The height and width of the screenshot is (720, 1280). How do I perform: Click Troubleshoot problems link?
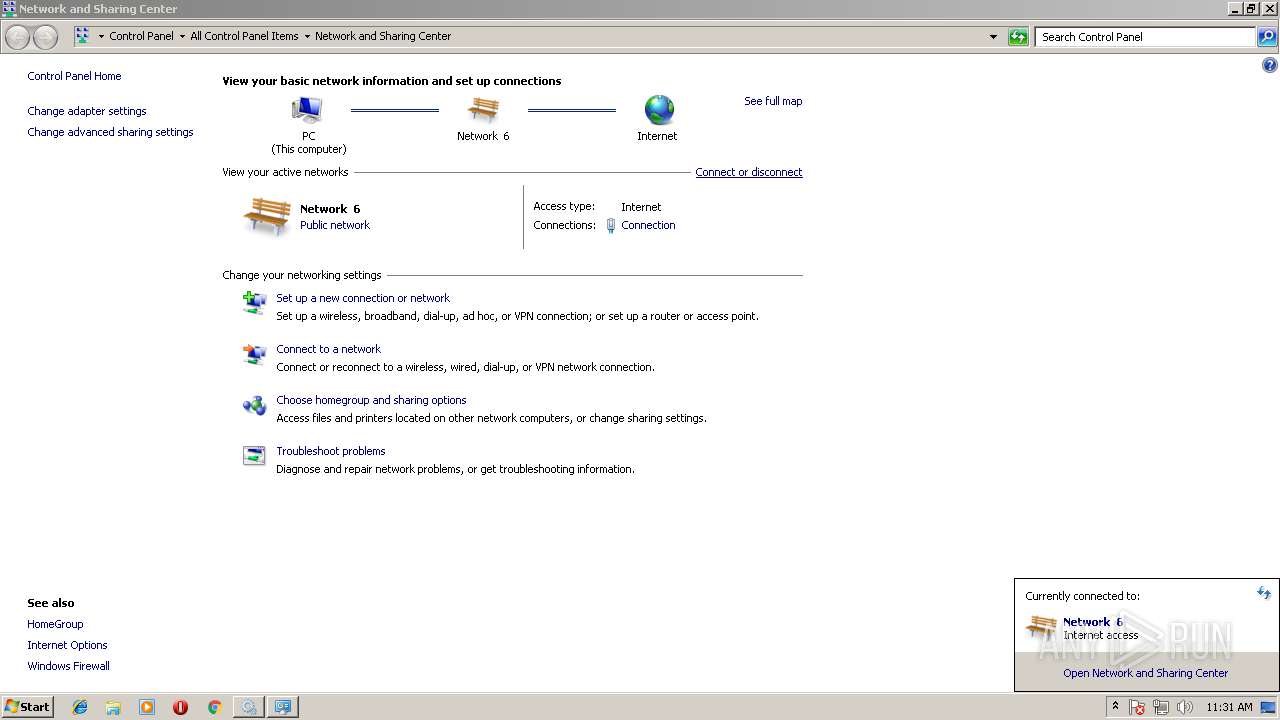pos(331,451)
